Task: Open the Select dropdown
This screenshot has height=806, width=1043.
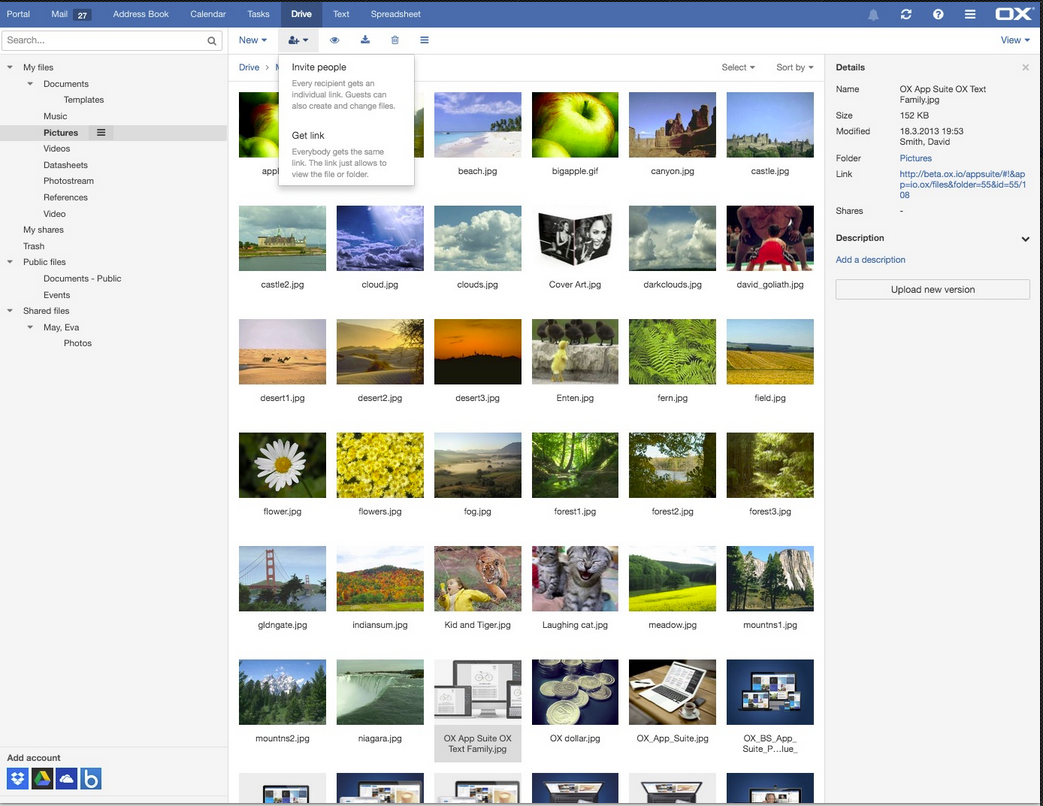Action: 738,67
